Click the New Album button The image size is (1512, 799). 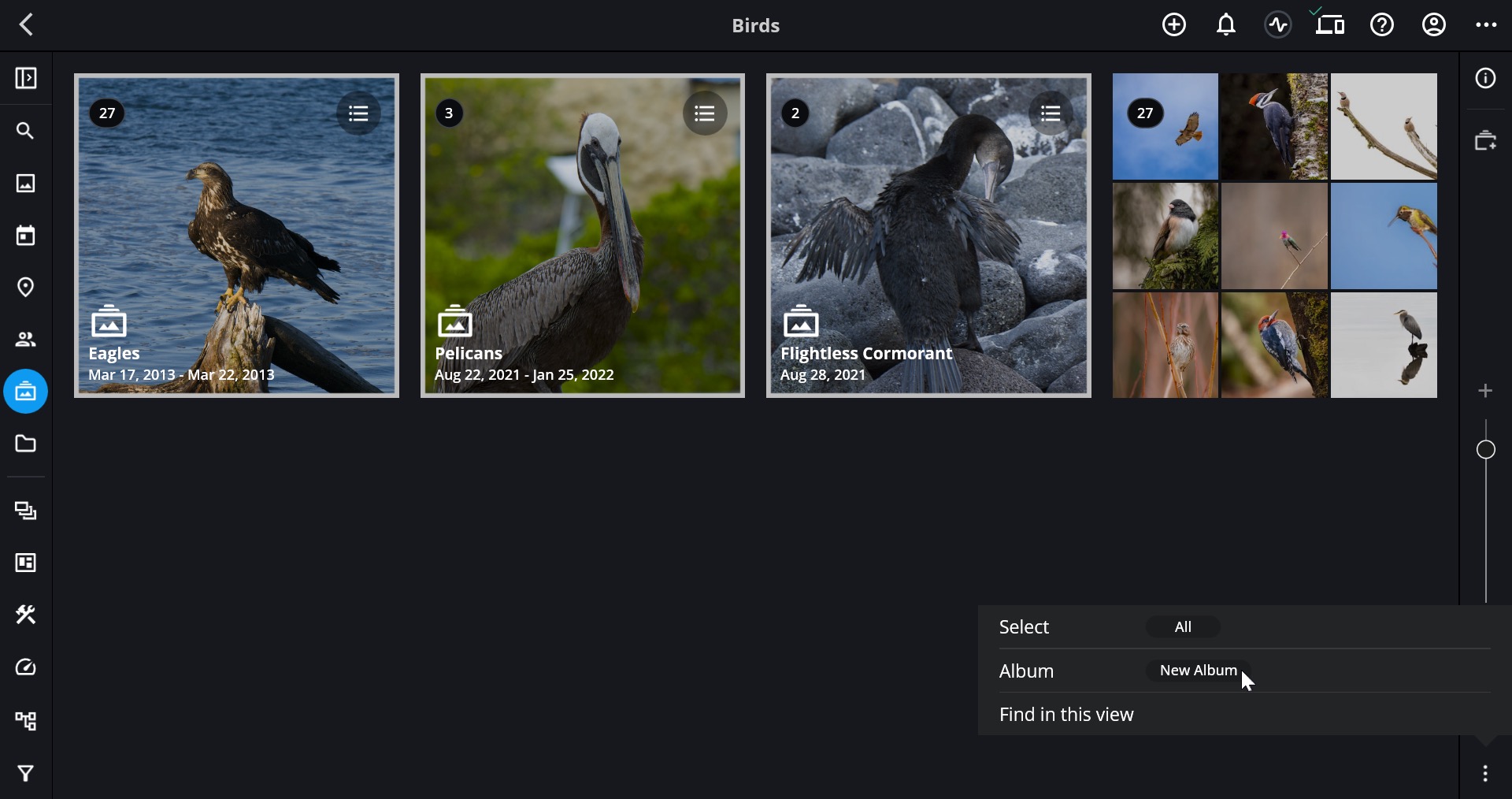click(1199, 671)
